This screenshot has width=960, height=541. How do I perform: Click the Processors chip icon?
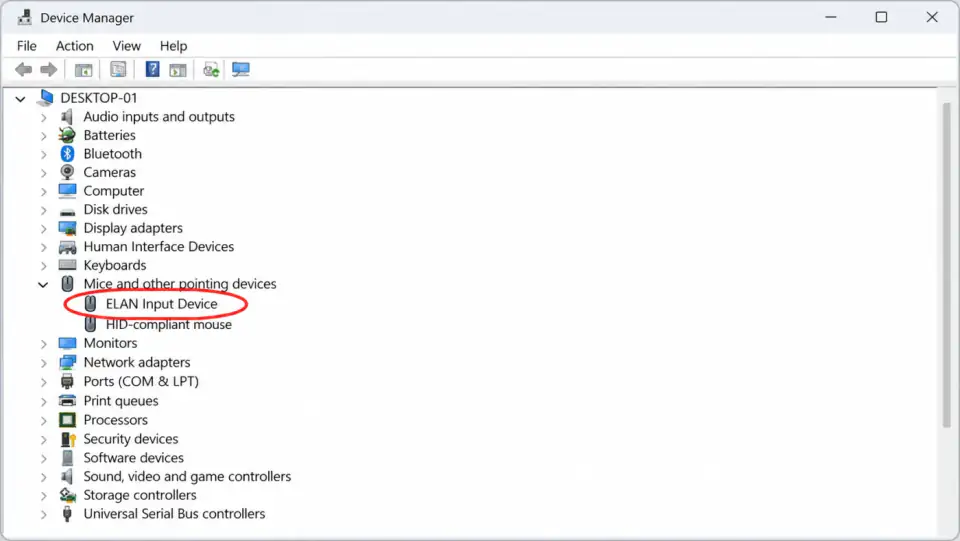click(x=67, y=420)
